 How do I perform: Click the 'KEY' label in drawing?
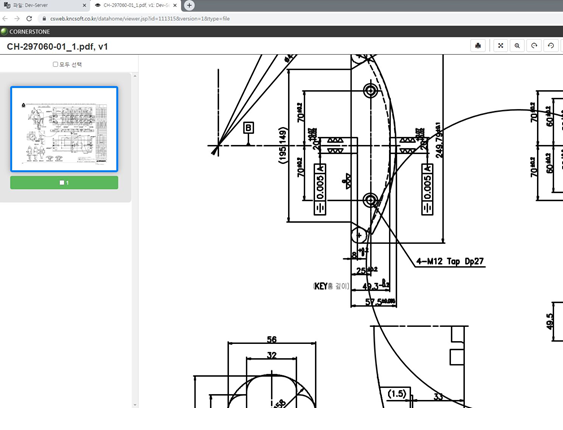321,286
